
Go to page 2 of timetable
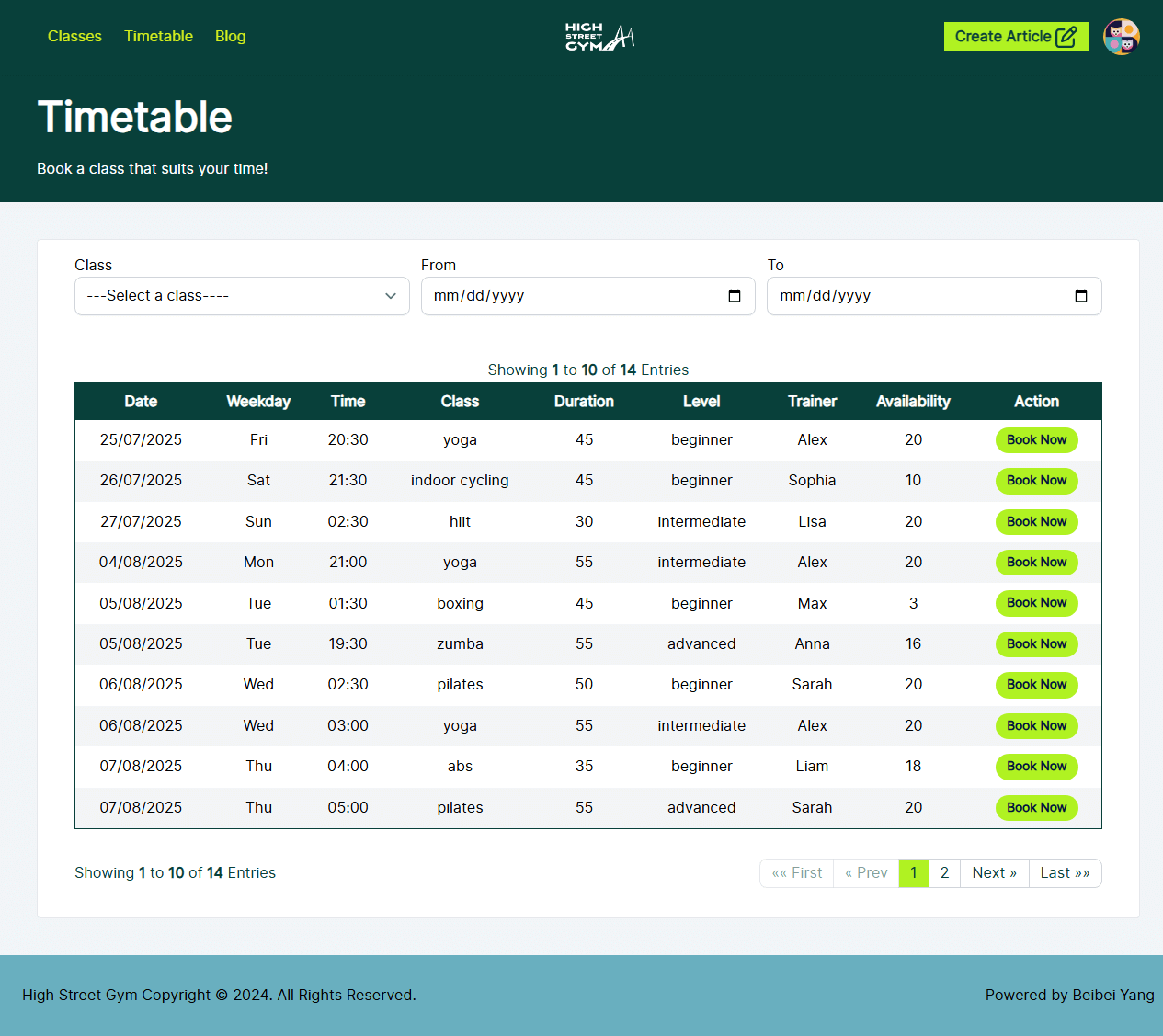click(944, 873)
